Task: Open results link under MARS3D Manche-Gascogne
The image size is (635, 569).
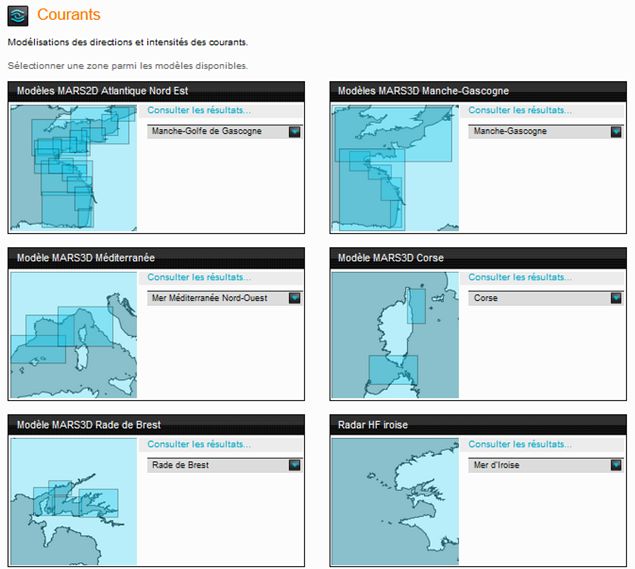Action: click(520, 110)
